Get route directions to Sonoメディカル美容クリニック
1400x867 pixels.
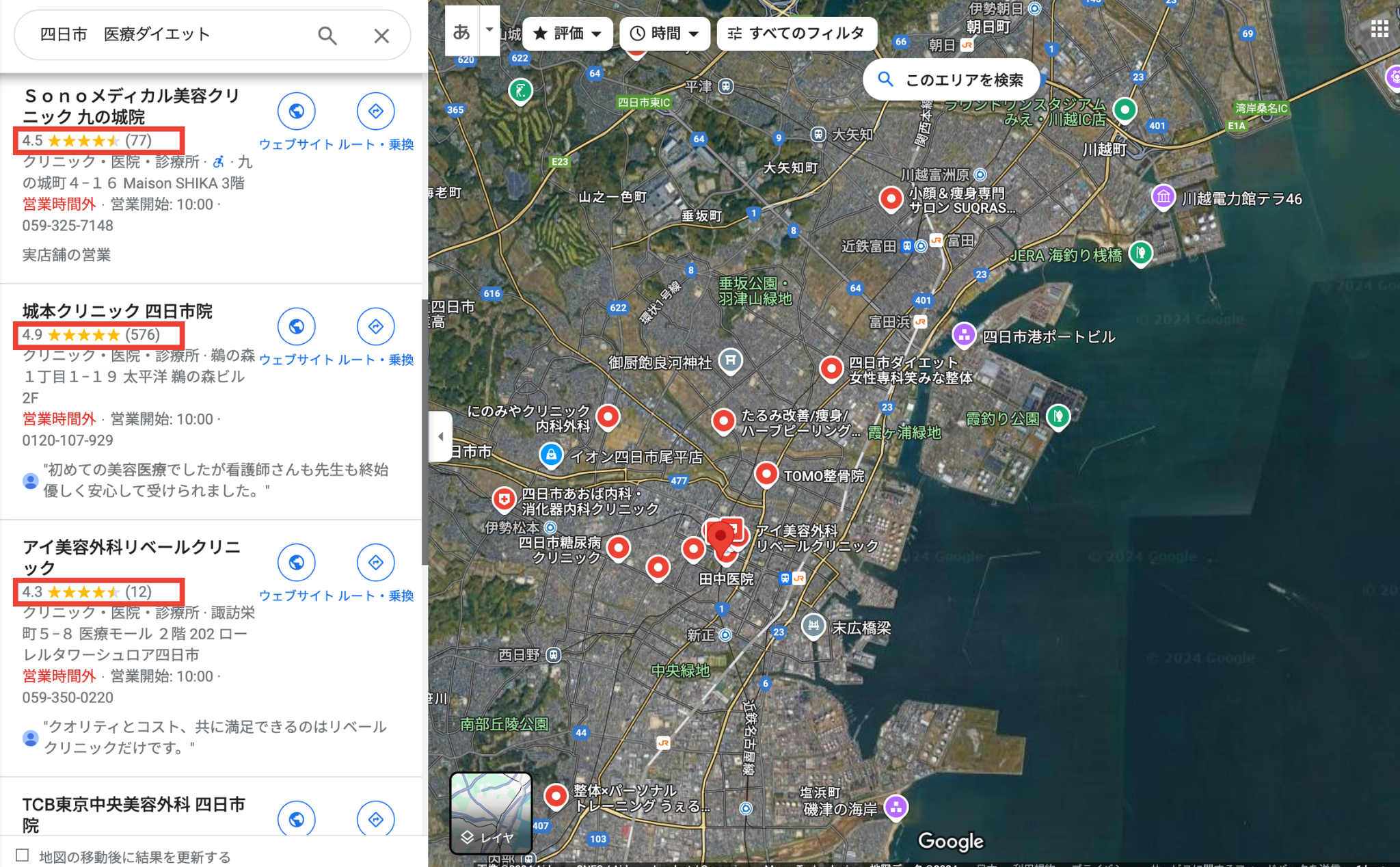tap(375, 111)
